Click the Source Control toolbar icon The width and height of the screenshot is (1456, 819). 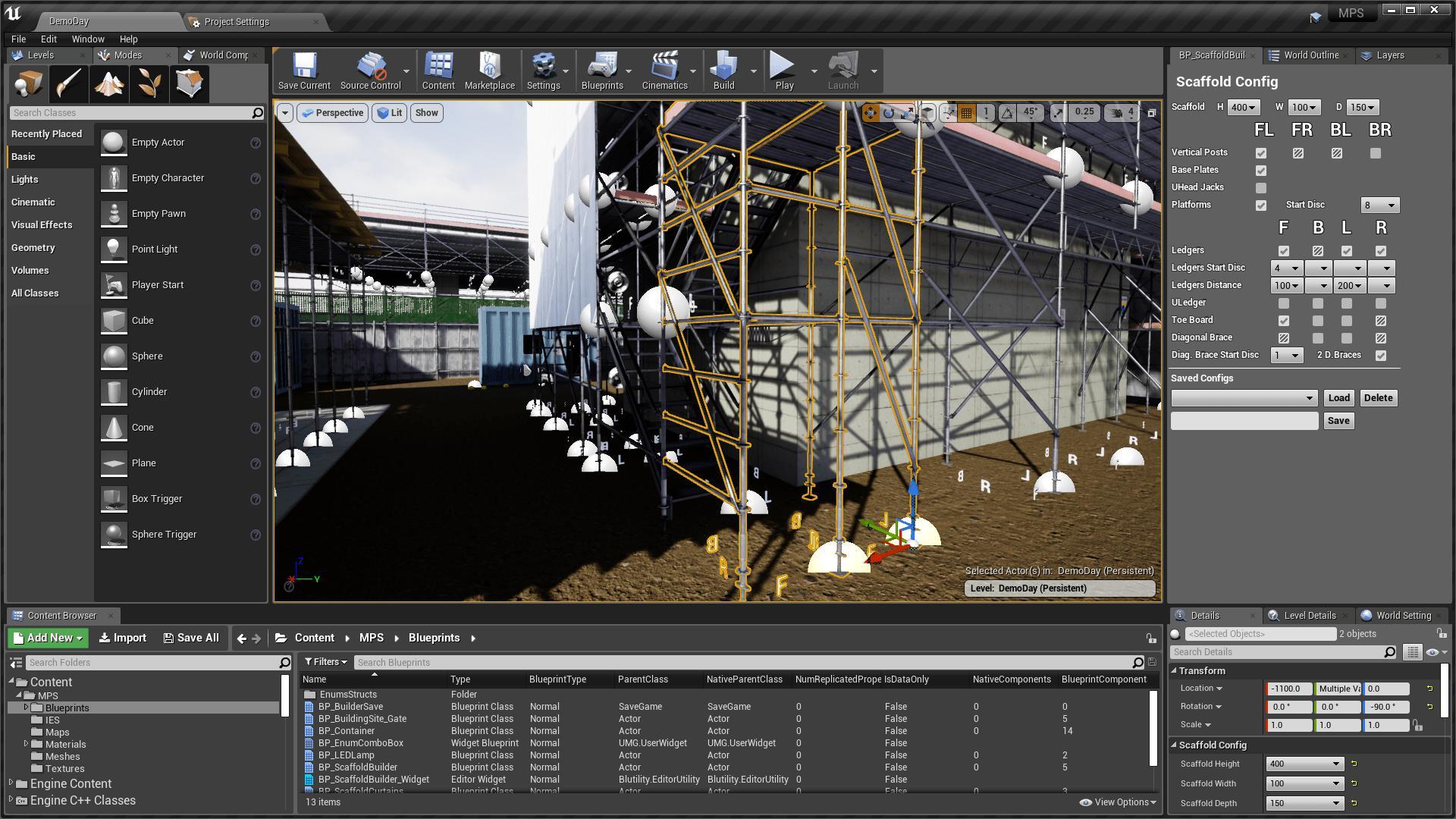point(371,71)
